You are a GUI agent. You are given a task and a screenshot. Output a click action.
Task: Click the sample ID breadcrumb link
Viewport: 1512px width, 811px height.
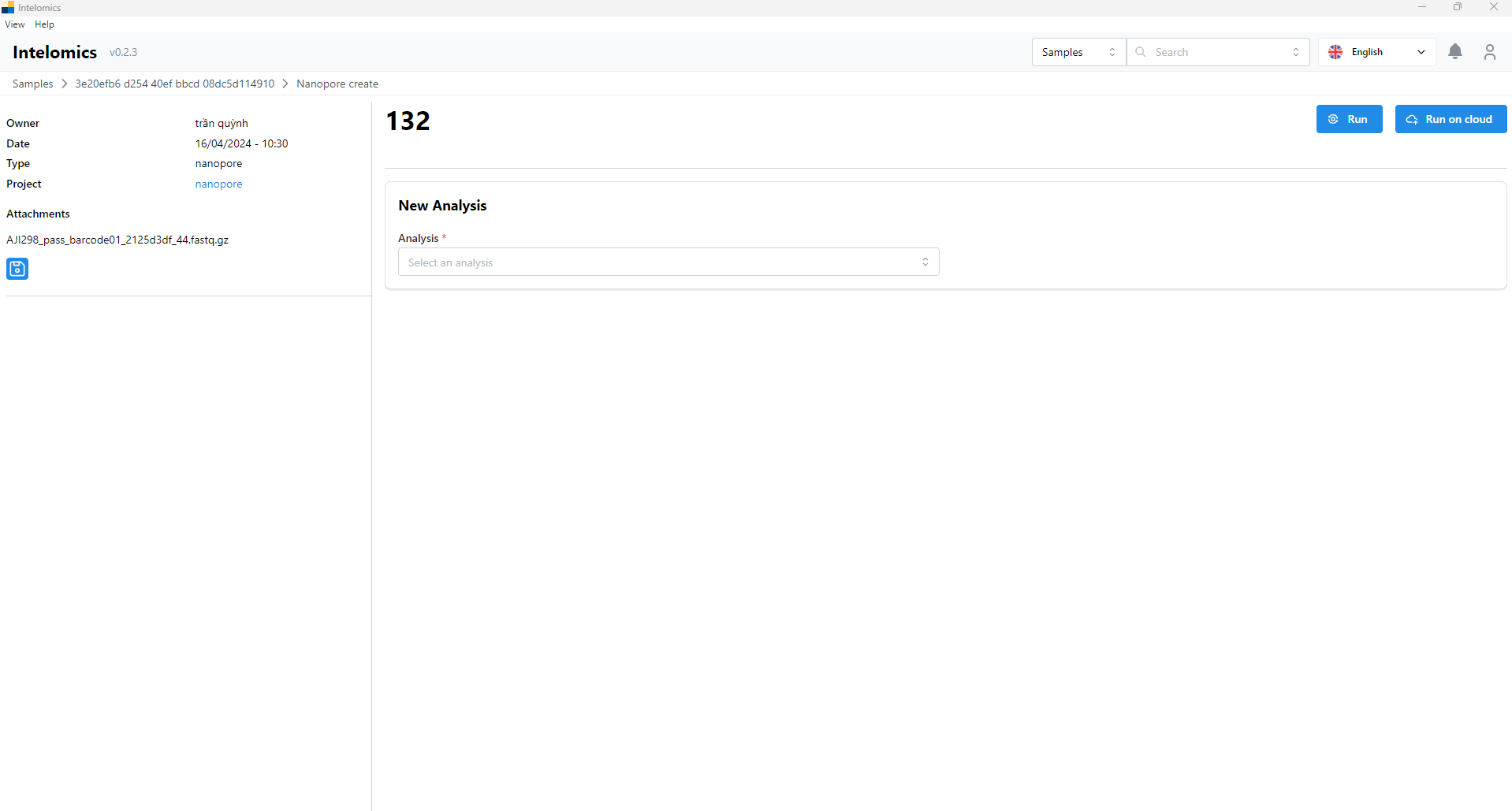(174, 84)
